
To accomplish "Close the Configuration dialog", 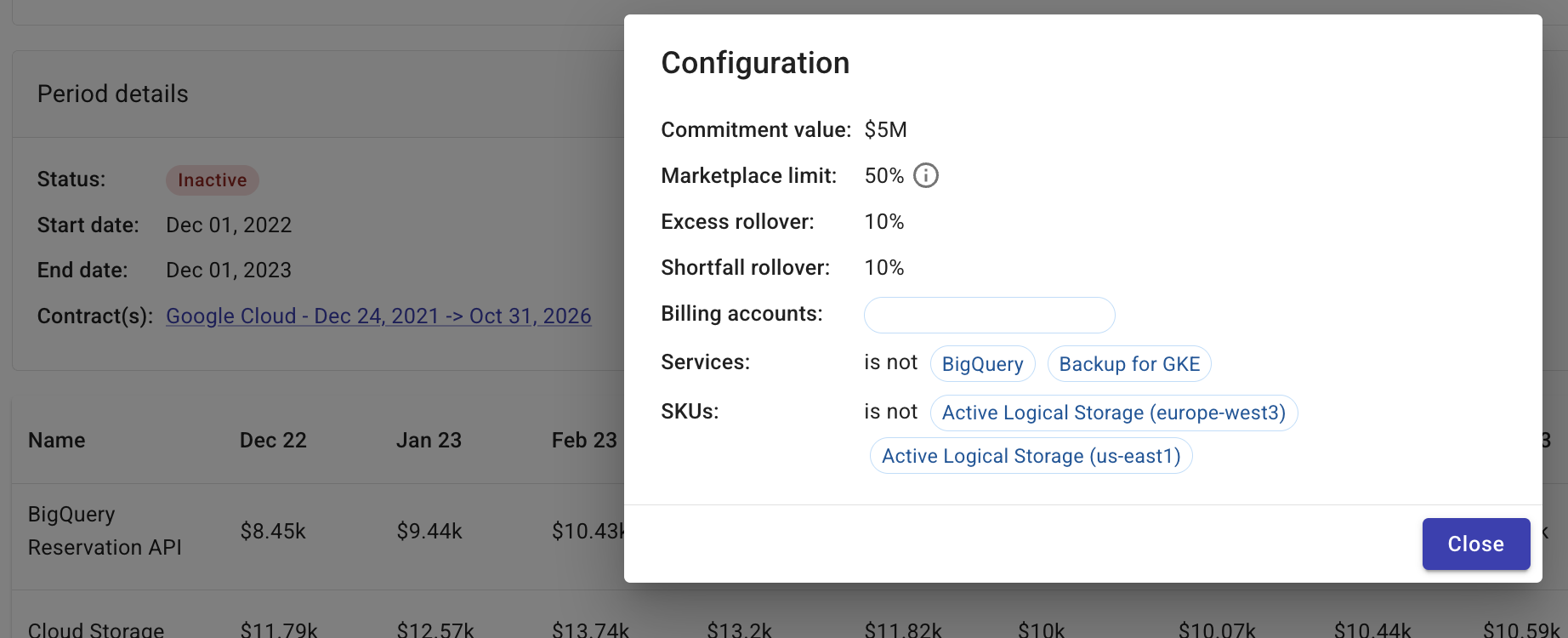I will click(1476, 544).
